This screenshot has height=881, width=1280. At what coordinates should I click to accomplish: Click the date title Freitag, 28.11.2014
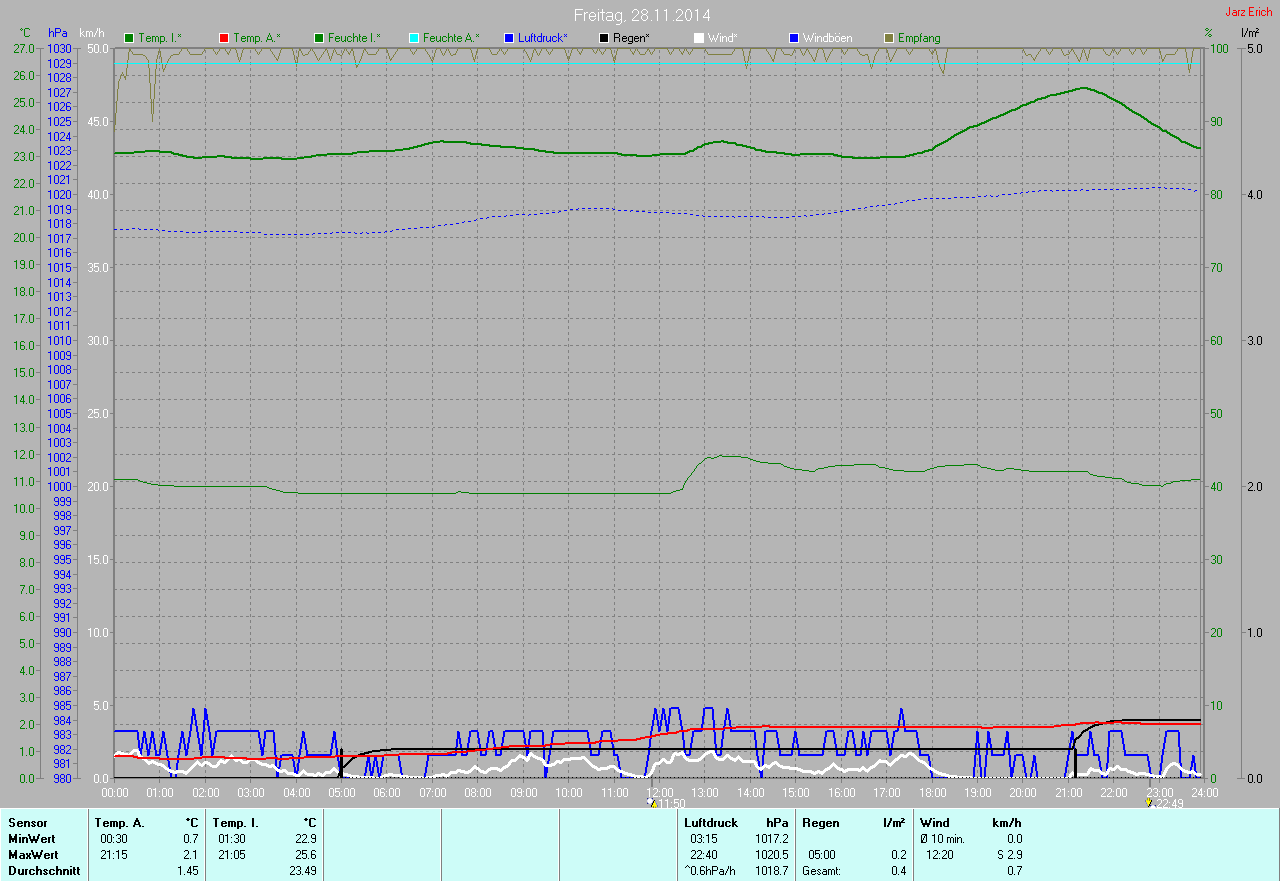pos(642,15)
